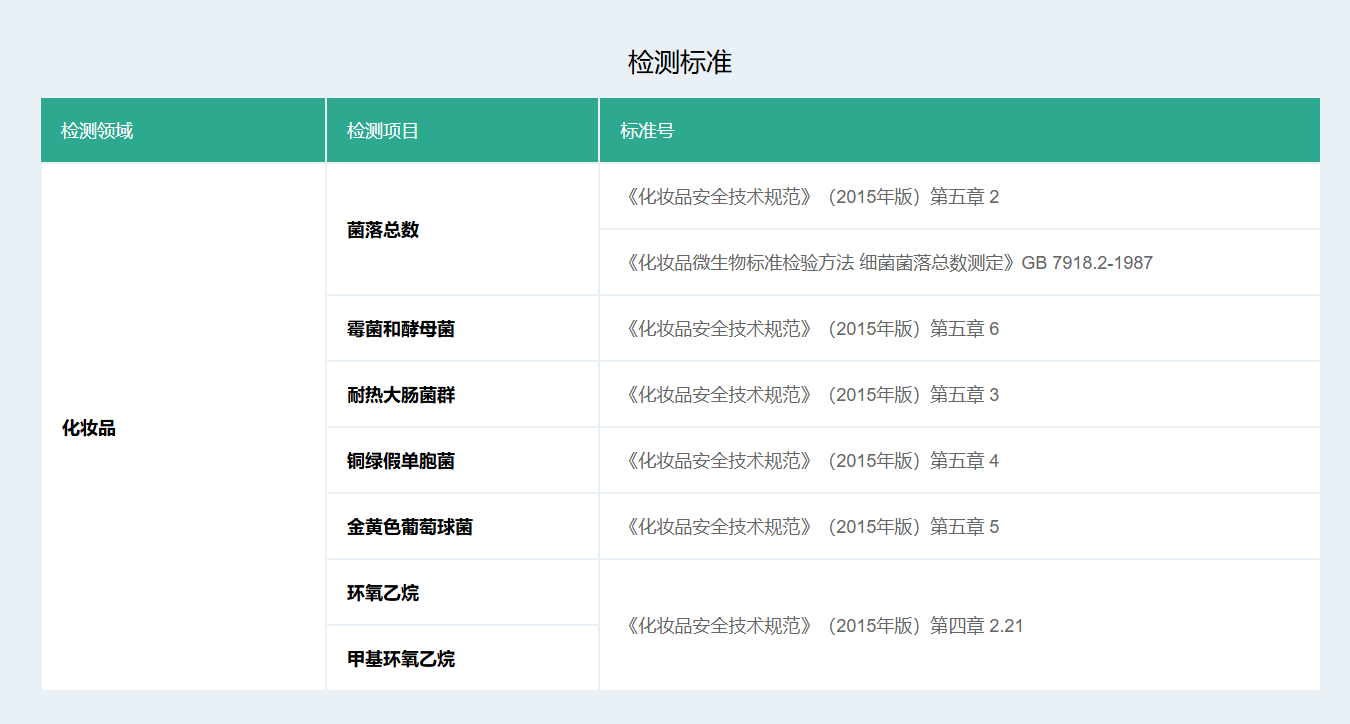Click the 检测项目 column header

pyautogui.click(x=382, y=131)
